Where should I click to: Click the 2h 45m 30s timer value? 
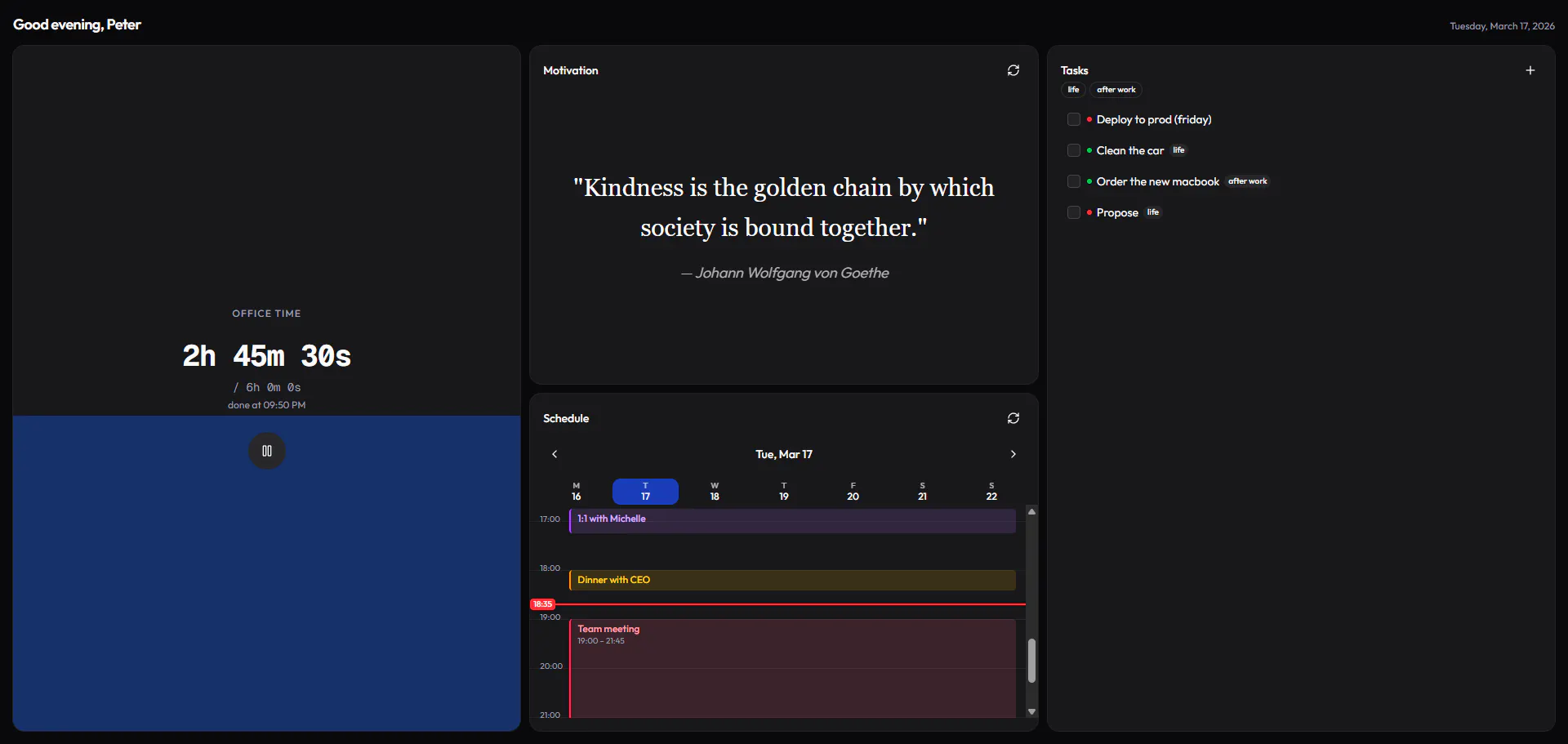[267, 356]
